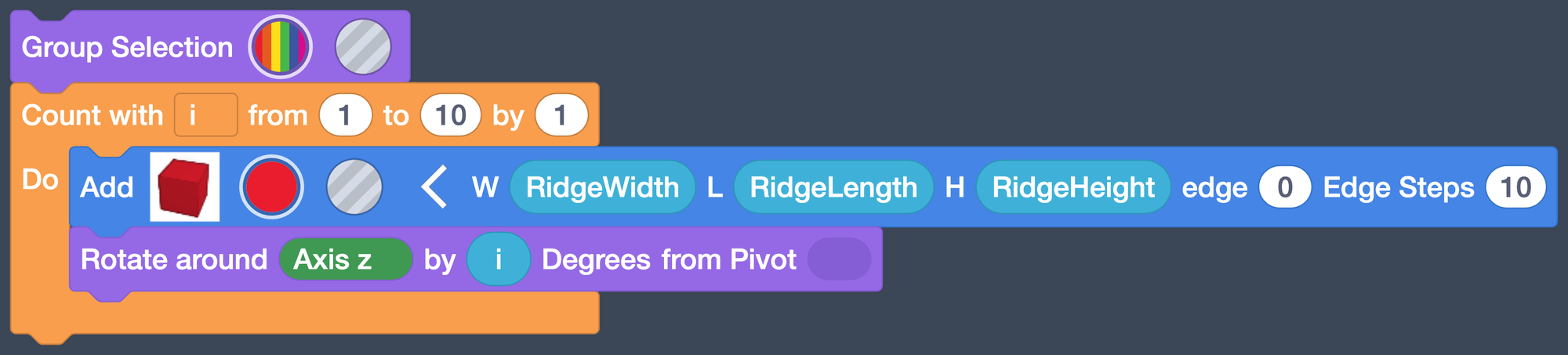Click the RidgeWidth variable block
1568x355 pixels.
602,187
